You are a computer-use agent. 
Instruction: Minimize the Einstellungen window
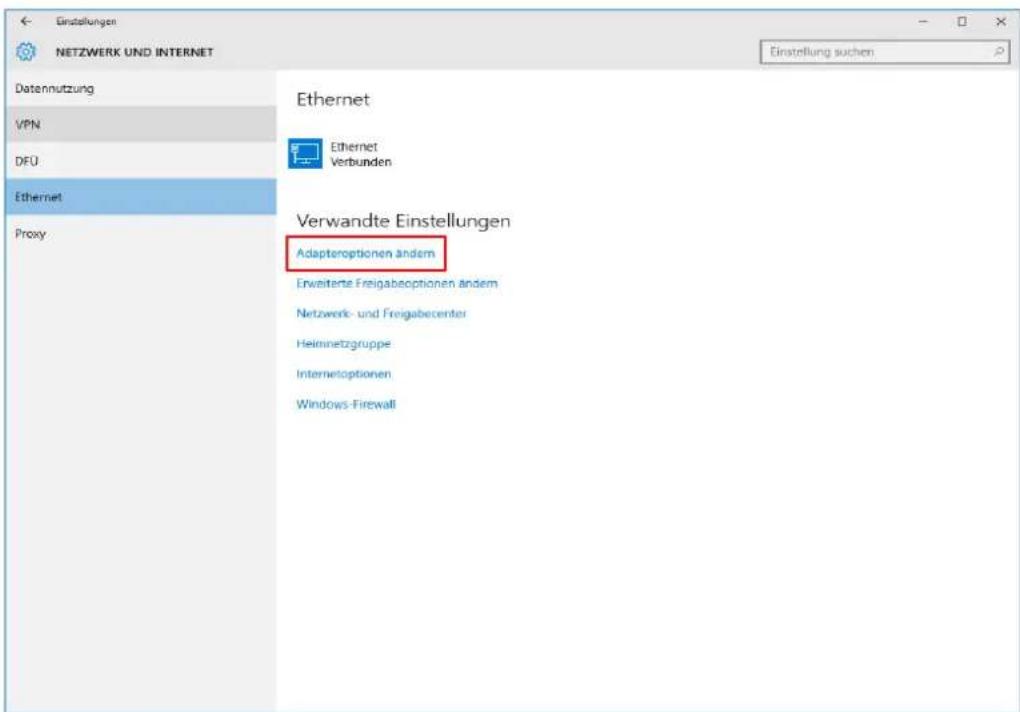[x=922, y=21]
